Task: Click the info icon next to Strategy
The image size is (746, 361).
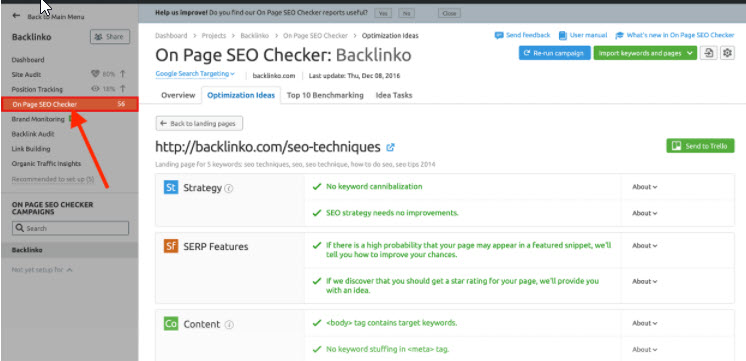Action: click(x=229, y=188)
